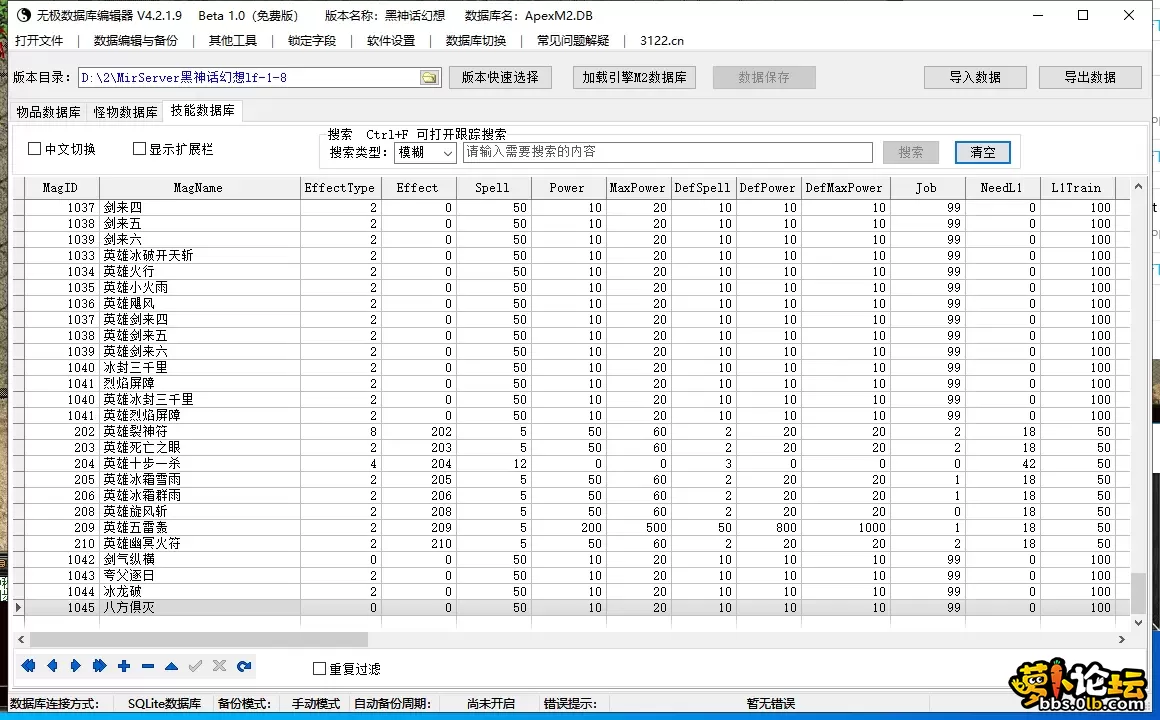This screenshot has height=720, width=1160.
Task: Click the L1Train column header
Action: (1076, 188)
